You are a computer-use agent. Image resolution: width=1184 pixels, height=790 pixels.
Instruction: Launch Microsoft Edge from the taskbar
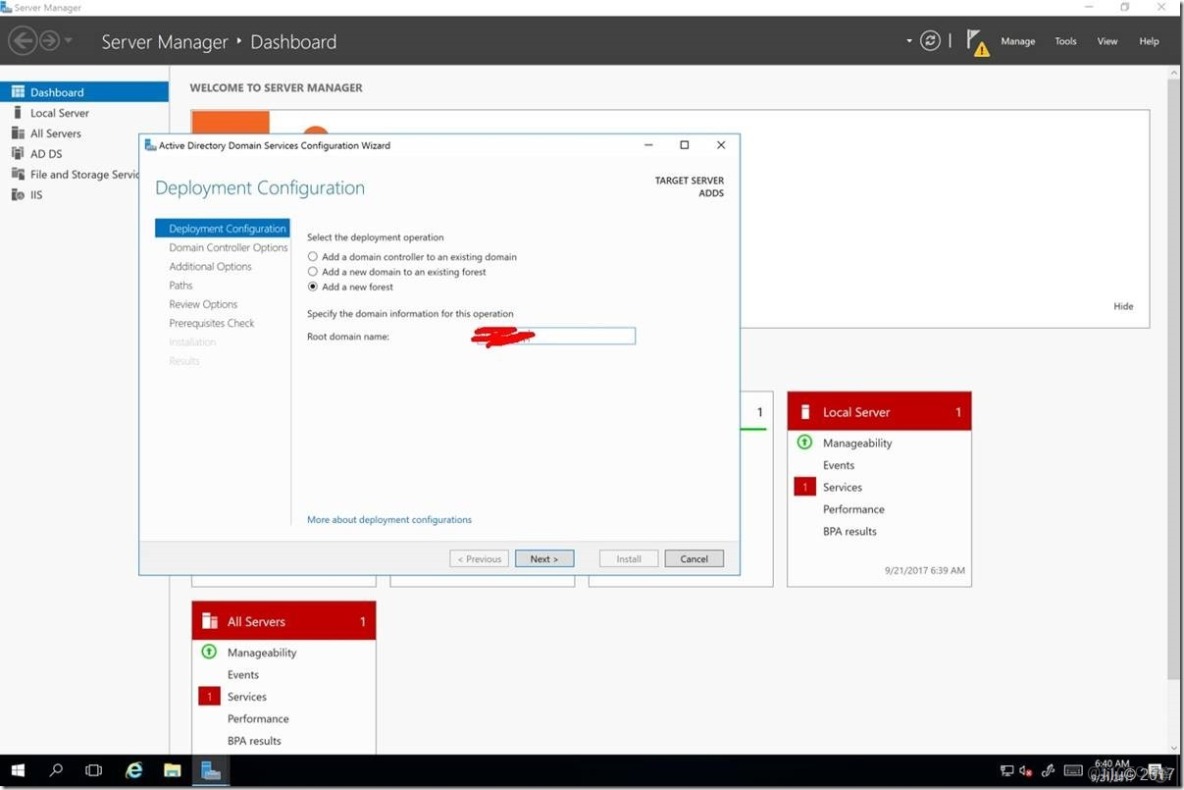tap(133, 770)
